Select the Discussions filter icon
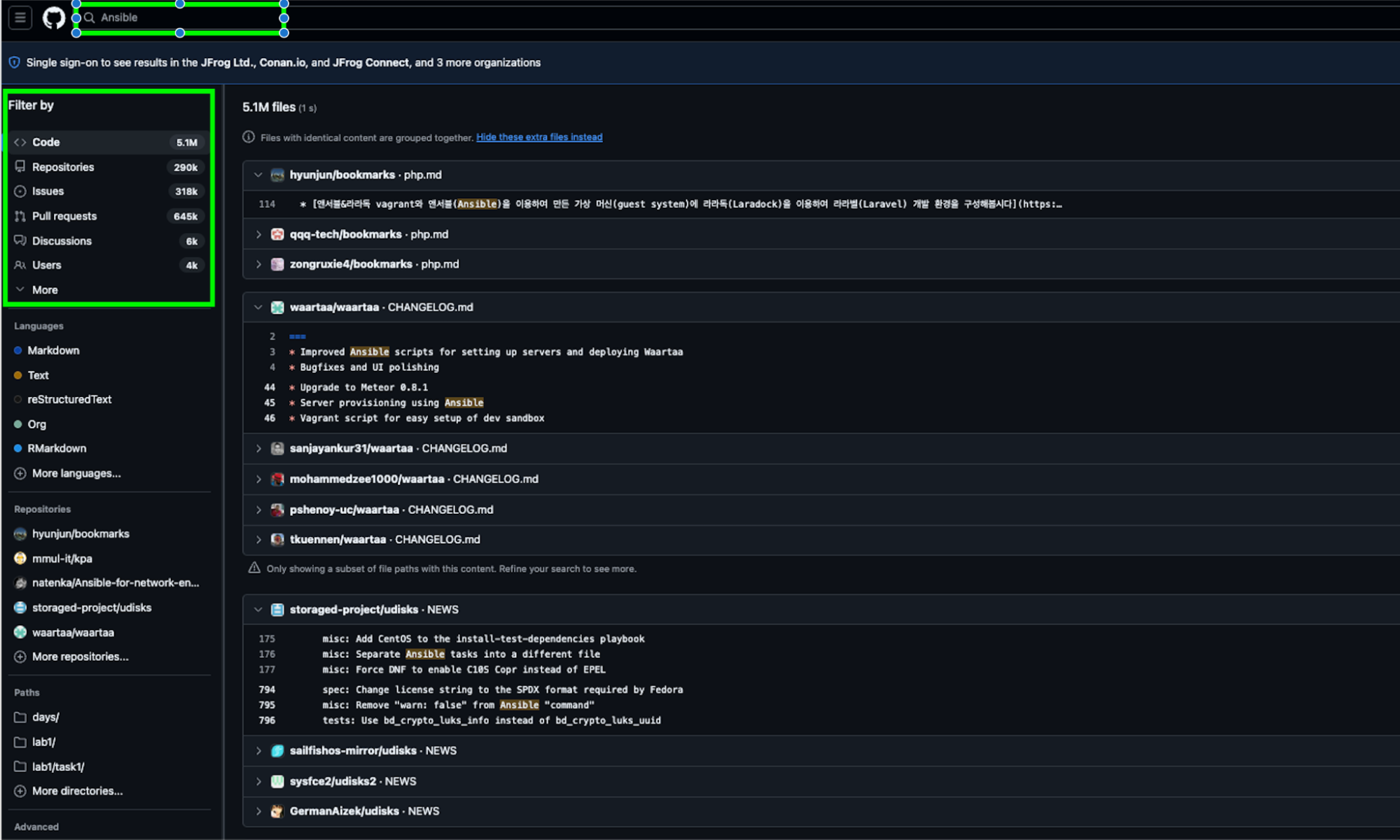 [x=20, y=240]
